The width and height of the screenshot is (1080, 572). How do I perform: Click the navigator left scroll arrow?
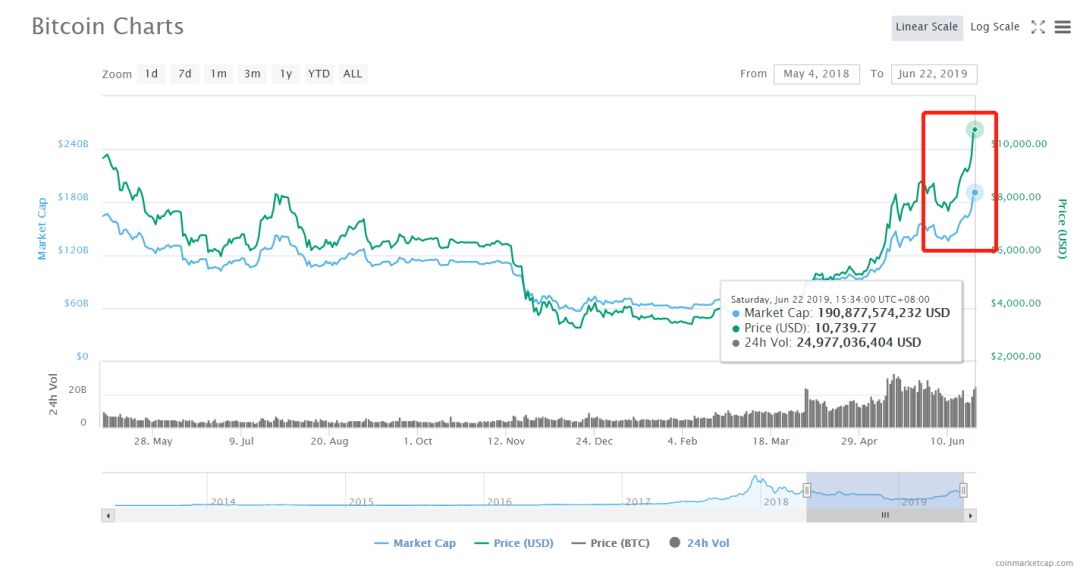click(x=107, y=515)
